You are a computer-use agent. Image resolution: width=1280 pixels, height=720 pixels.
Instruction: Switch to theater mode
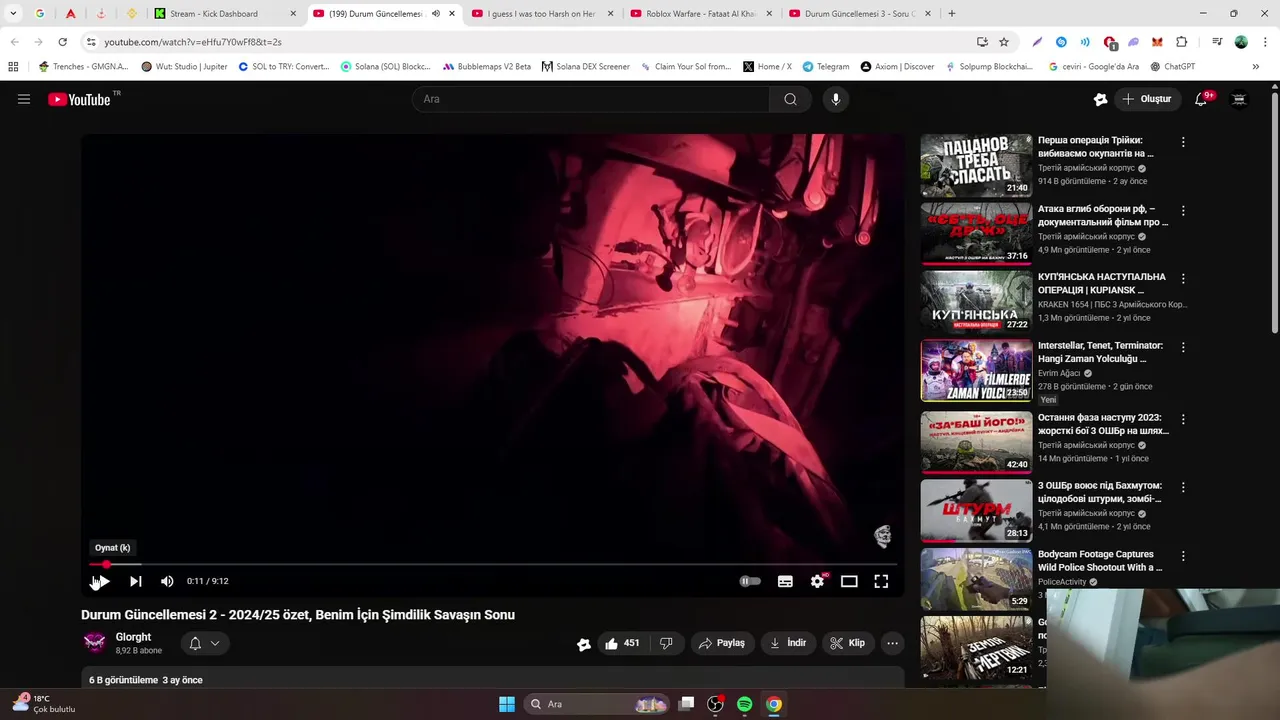849,581
